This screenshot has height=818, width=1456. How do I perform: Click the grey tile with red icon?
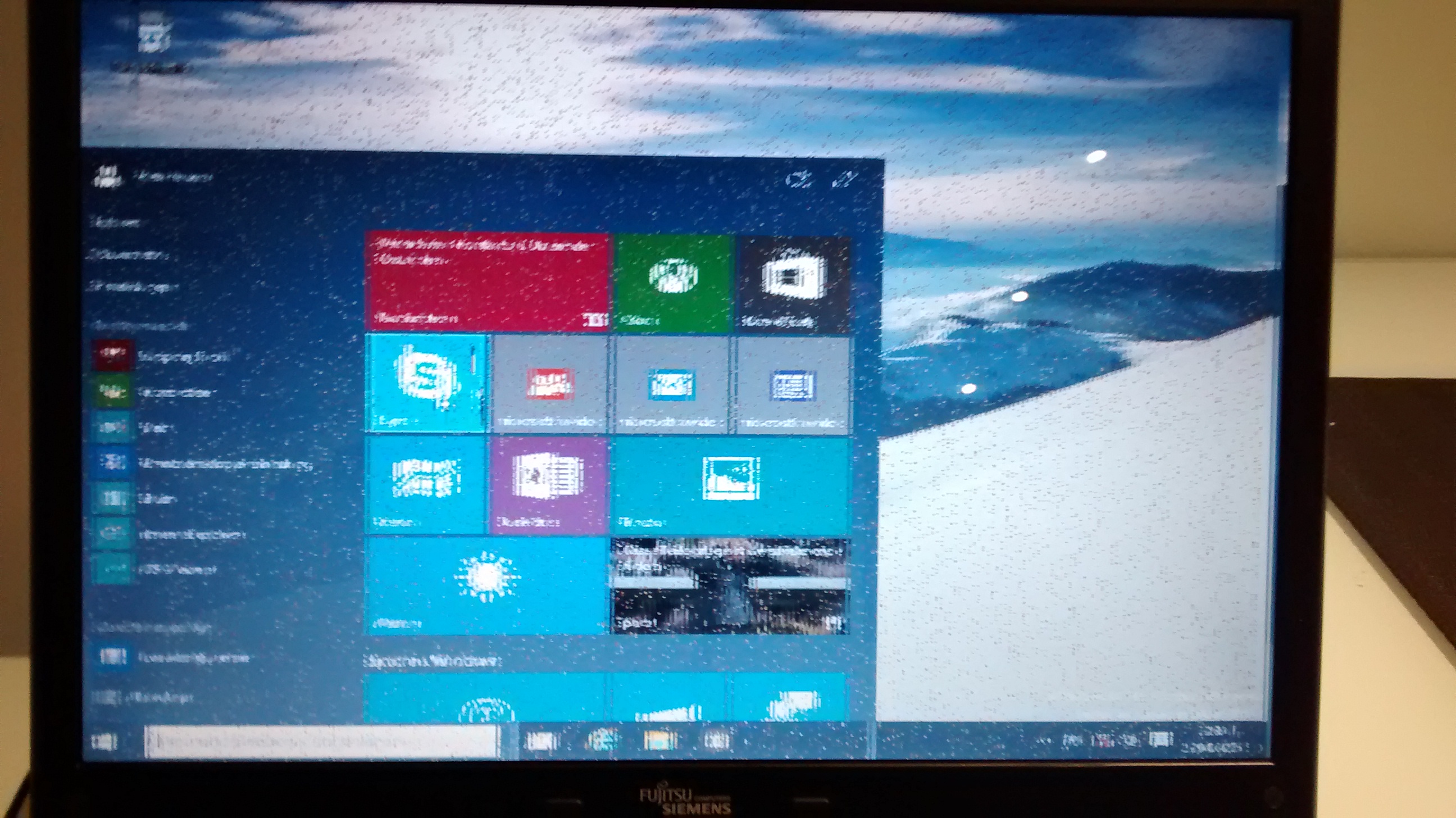pos(549,385)
